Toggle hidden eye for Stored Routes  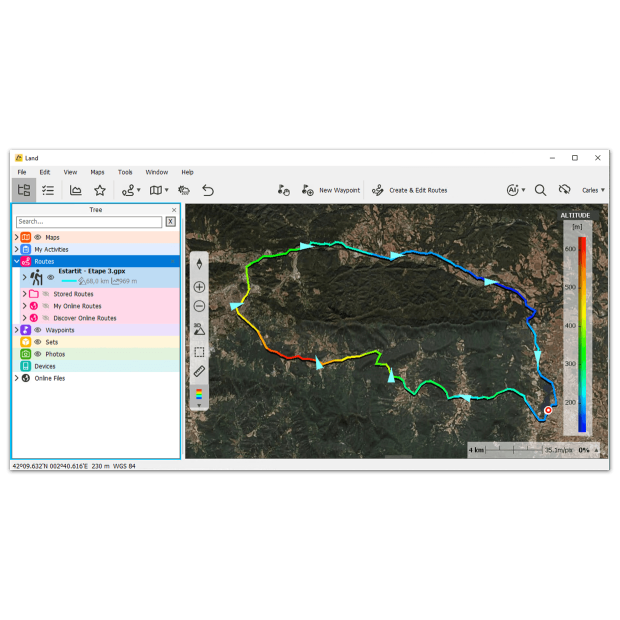pyautogui.click(x=46, y=294)
